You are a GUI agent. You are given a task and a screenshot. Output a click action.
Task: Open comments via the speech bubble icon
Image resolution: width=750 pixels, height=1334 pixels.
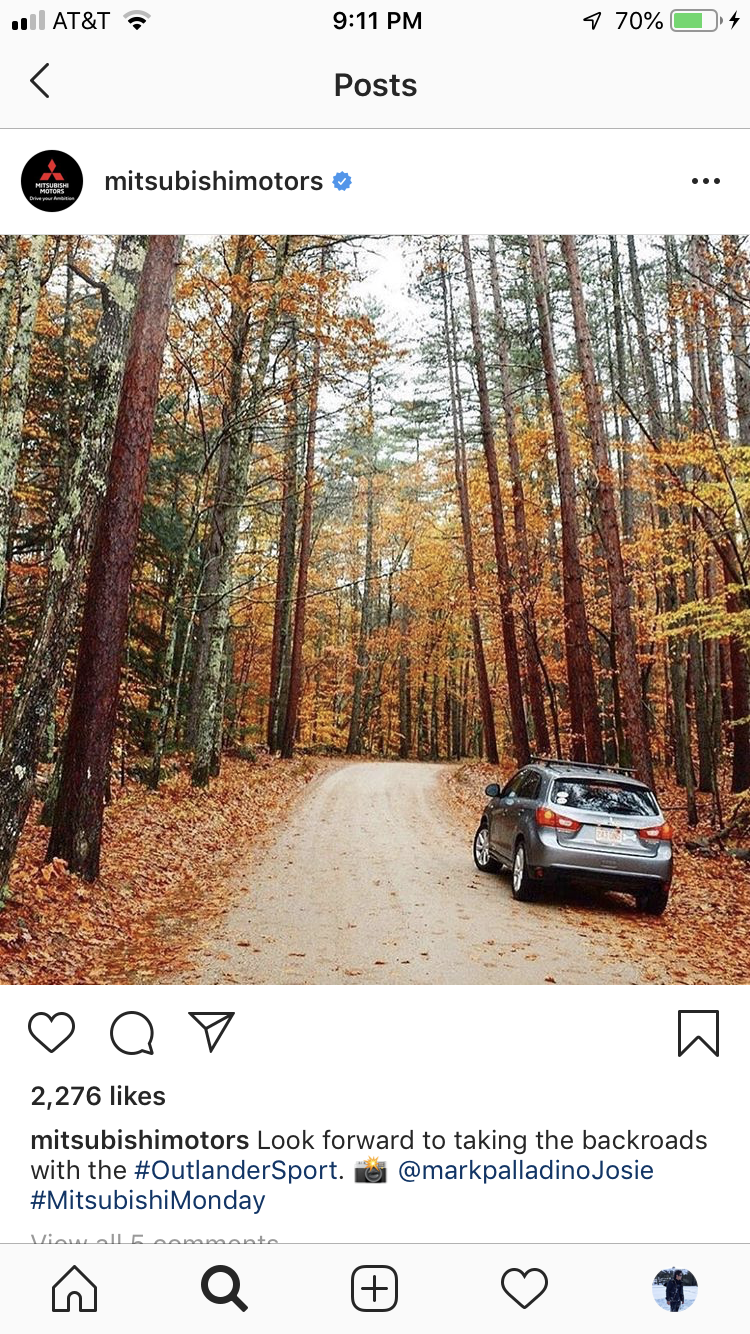(x=132, y=1033)
